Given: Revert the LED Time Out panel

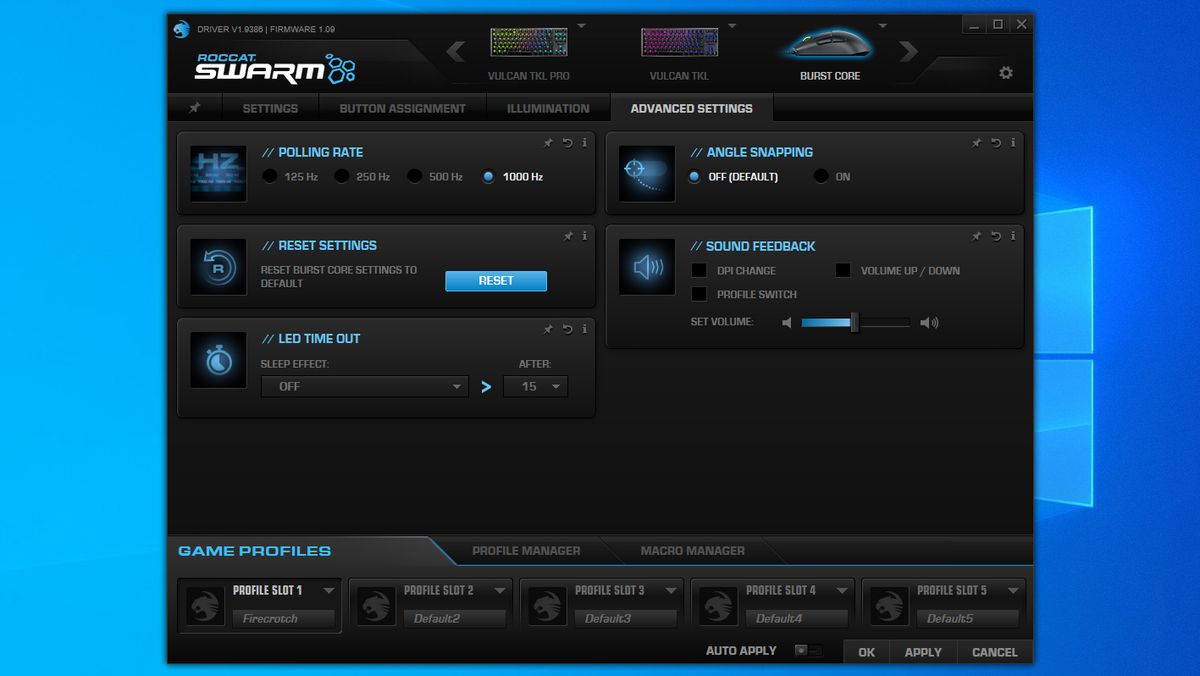Looking at the screenshot, I should point(567,329).
